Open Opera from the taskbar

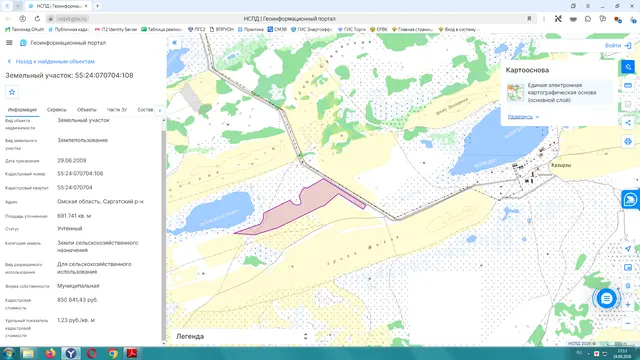click(91, 353)
